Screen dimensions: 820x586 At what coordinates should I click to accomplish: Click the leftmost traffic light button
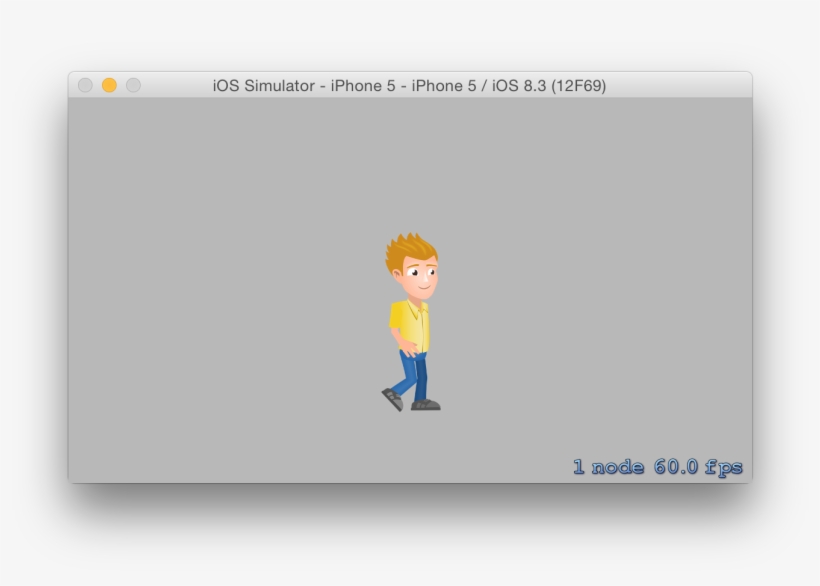click(x=88, y=86)
